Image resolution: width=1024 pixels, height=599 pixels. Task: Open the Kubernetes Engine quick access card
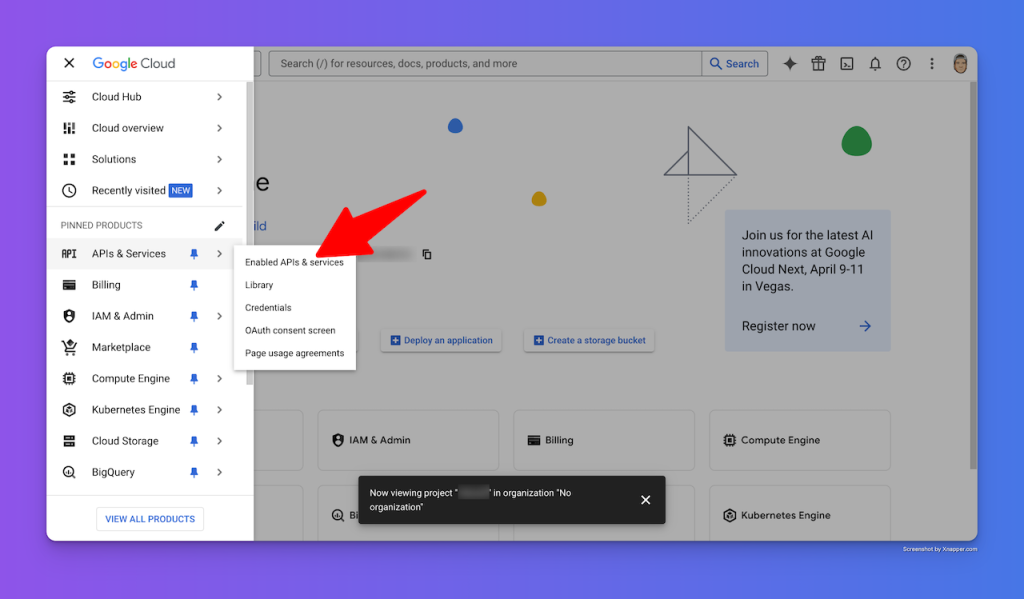(800, 513)
